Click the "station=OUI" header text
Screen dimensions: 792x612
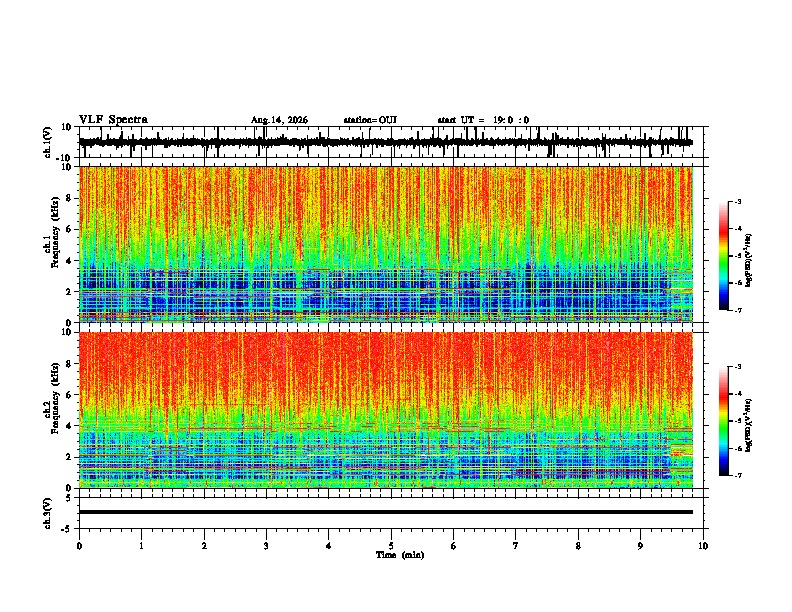(370, 120)
